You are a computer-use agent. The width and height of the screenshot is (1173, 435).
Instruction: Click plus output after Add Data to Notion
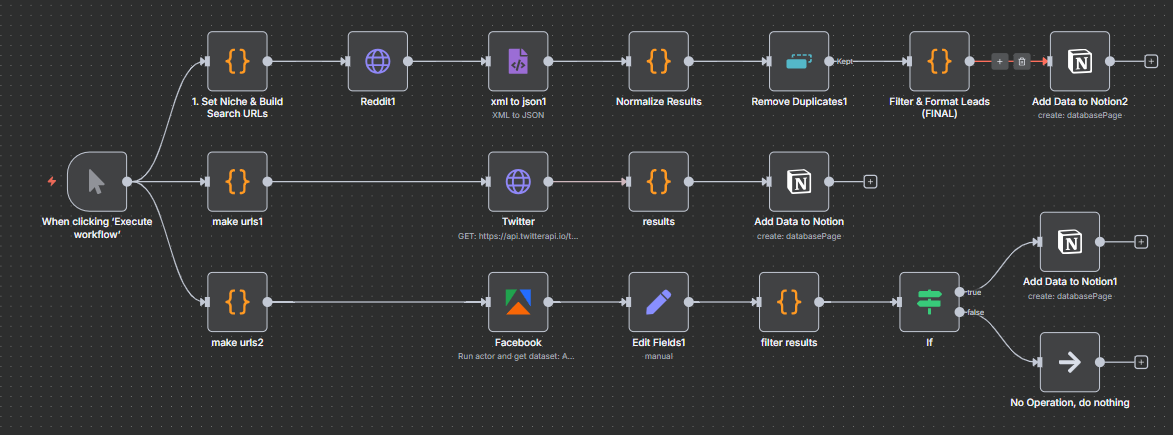point(870,181)
